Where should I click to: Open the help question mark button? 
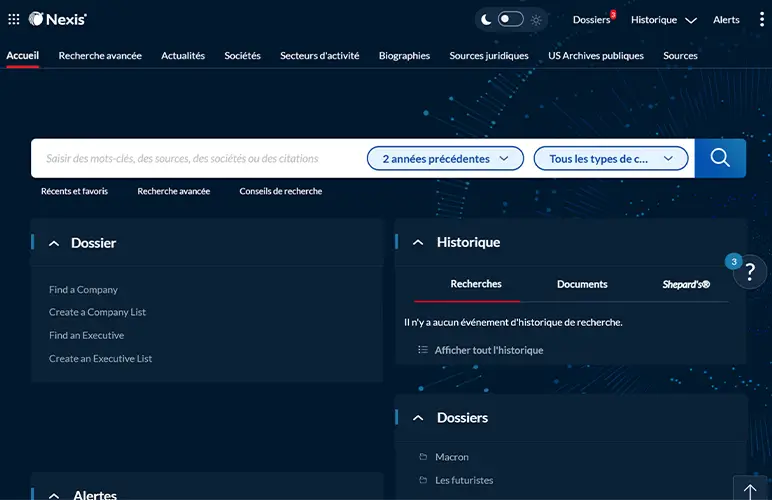tap(750, 271)
